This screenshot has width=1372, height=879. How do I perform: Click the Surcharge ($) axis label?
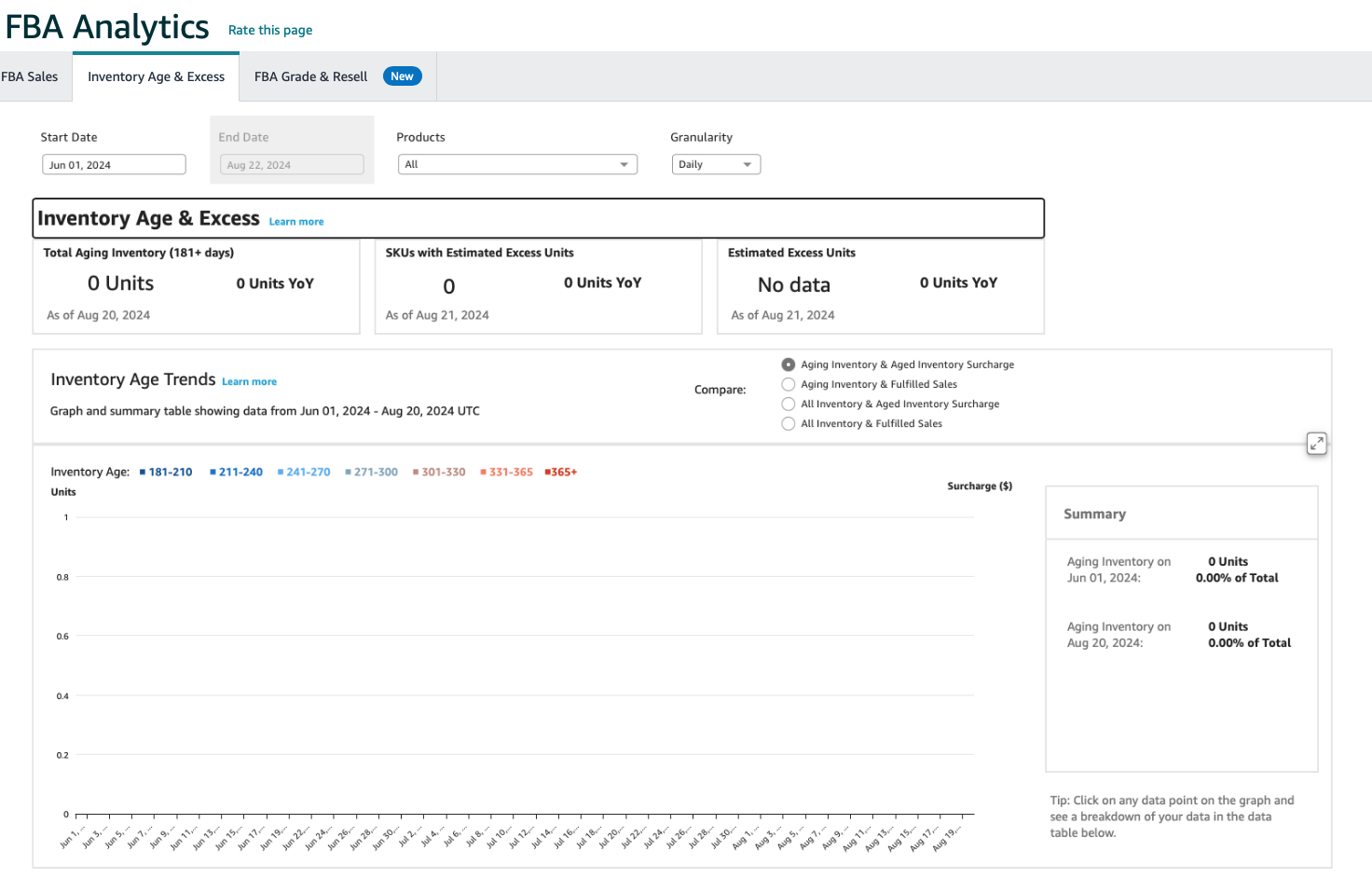click(980, 486)
